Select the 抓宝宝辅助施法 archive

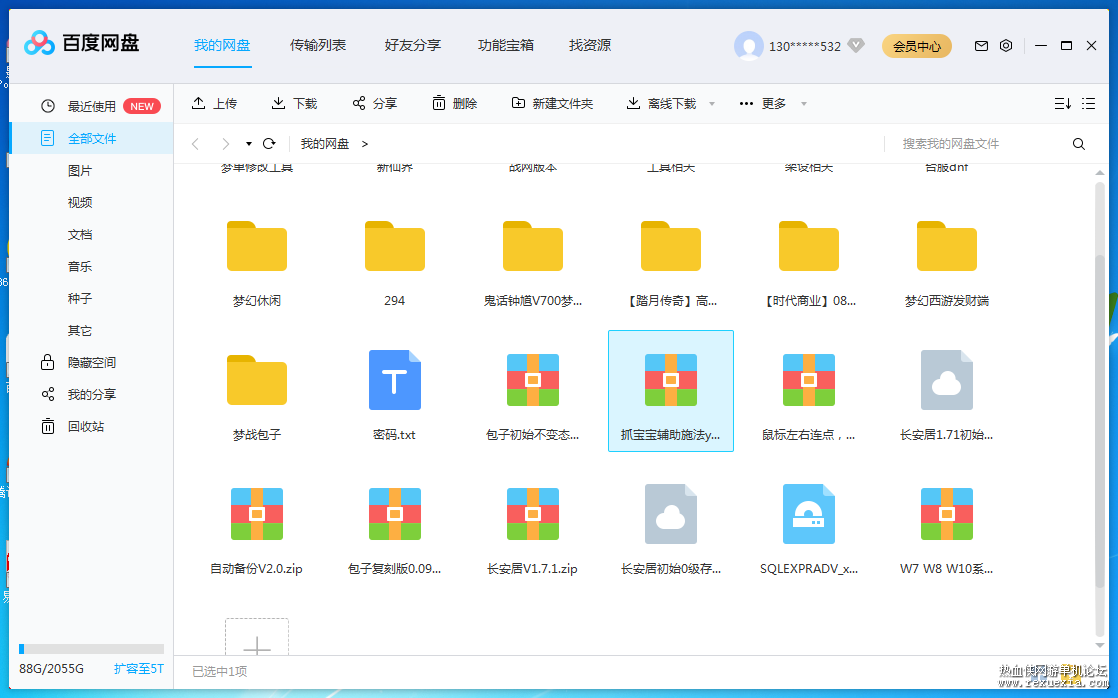tap(671, 392)
